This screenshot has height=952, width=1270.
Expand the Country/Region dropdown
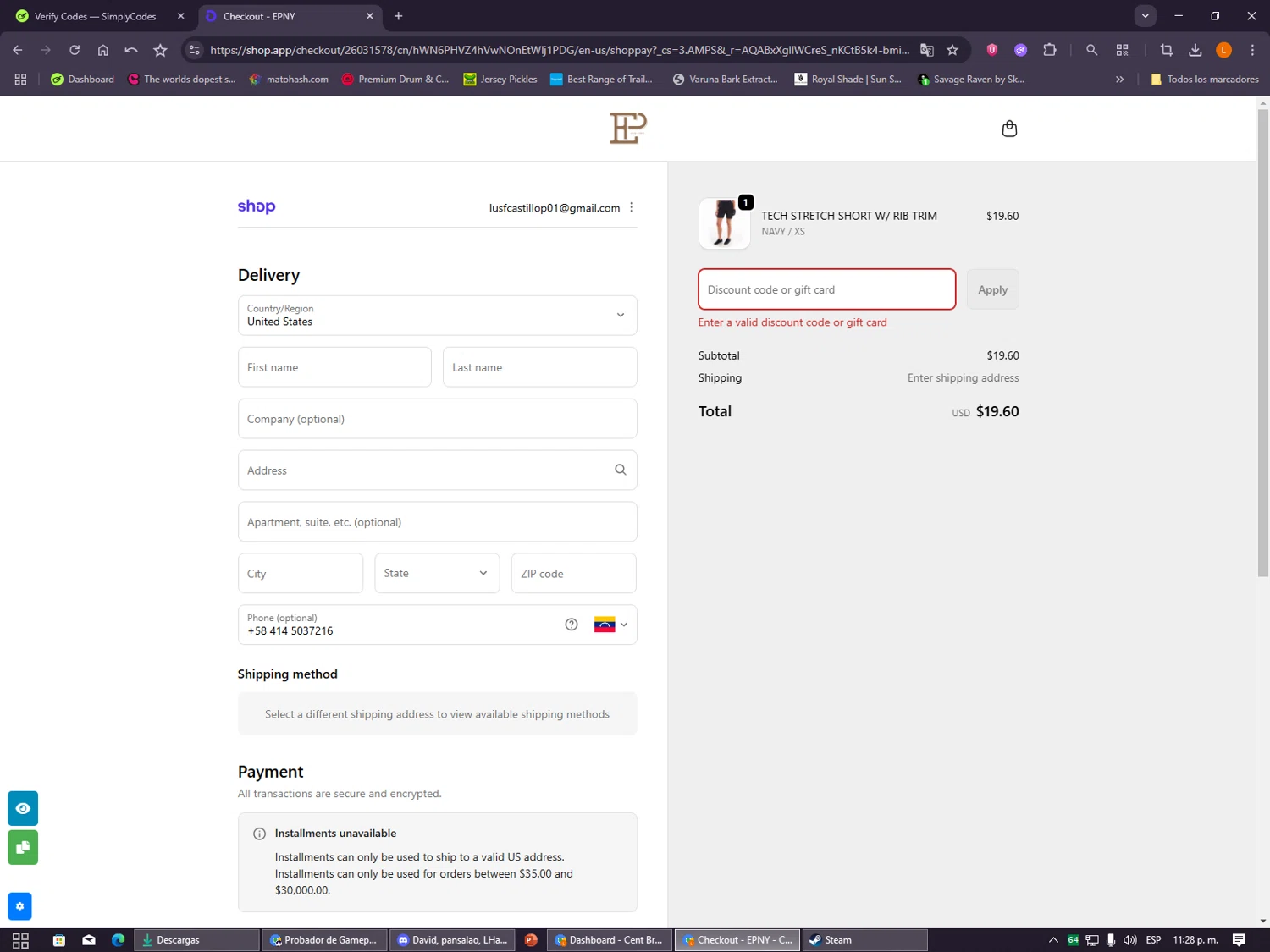click(x=437, y=315)
